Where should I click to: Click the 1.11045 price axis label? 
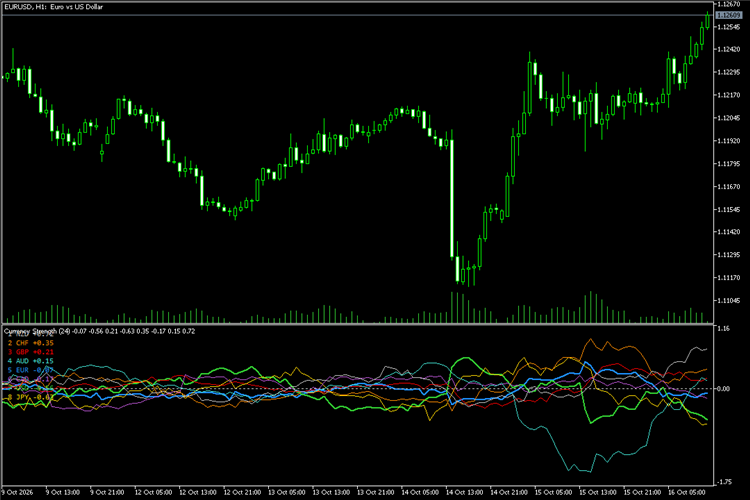point(728,300)
